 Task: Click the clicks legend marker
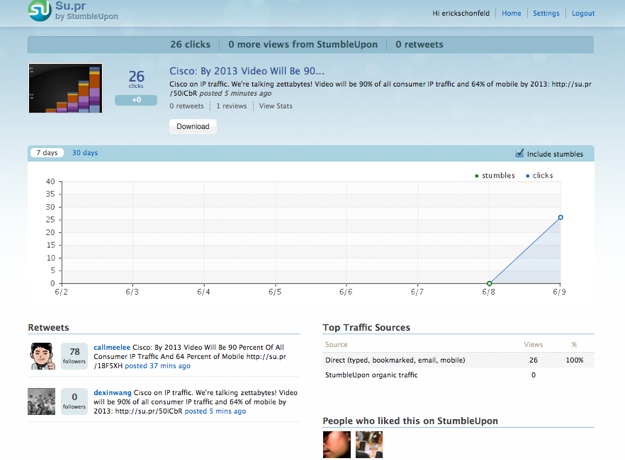pyautogui.click(x=528, y=176)
